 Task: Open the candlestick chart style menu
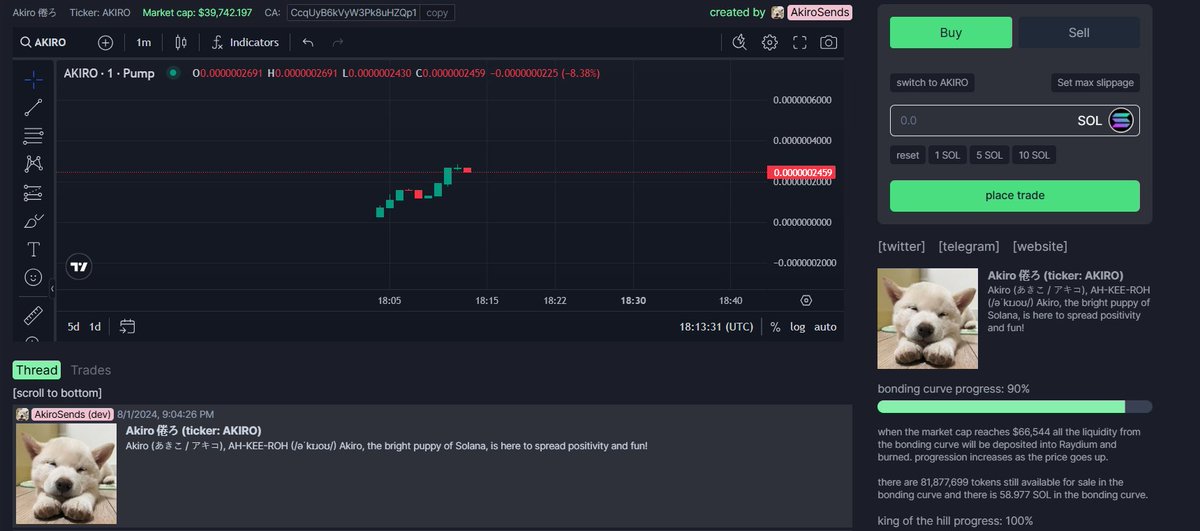pyautogui.click(x=181, y=42)
